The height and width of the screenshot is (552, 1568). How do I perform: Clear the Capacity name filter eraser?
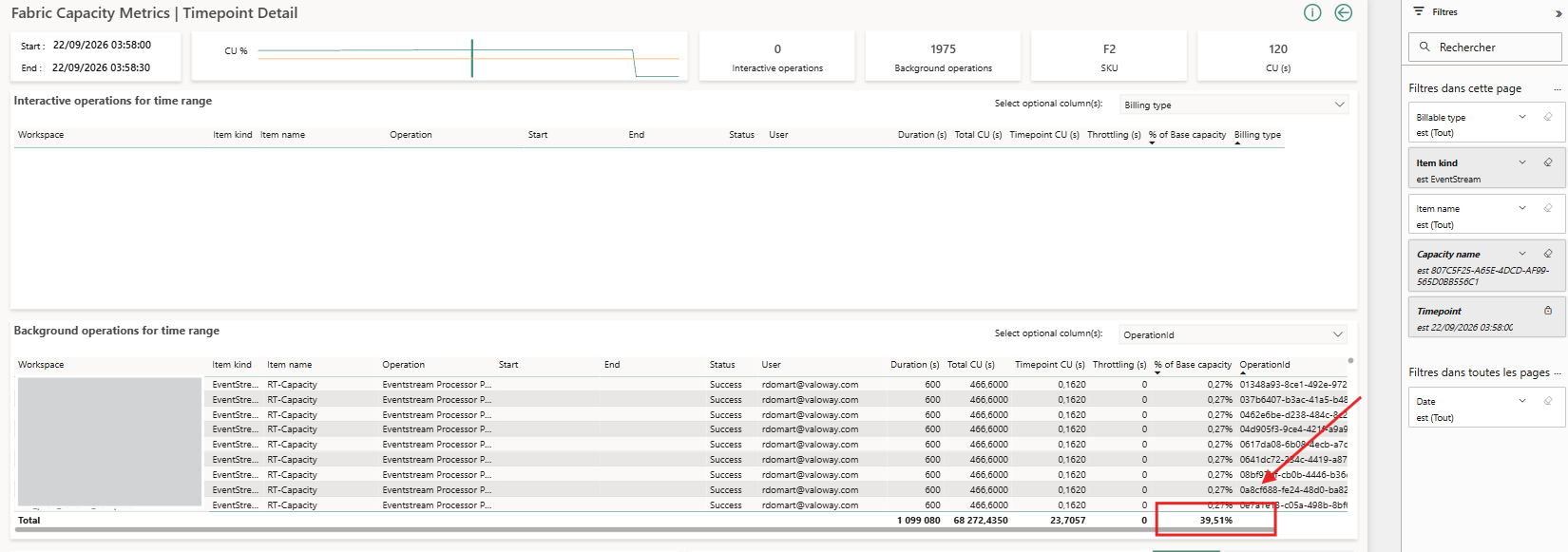1548,254
